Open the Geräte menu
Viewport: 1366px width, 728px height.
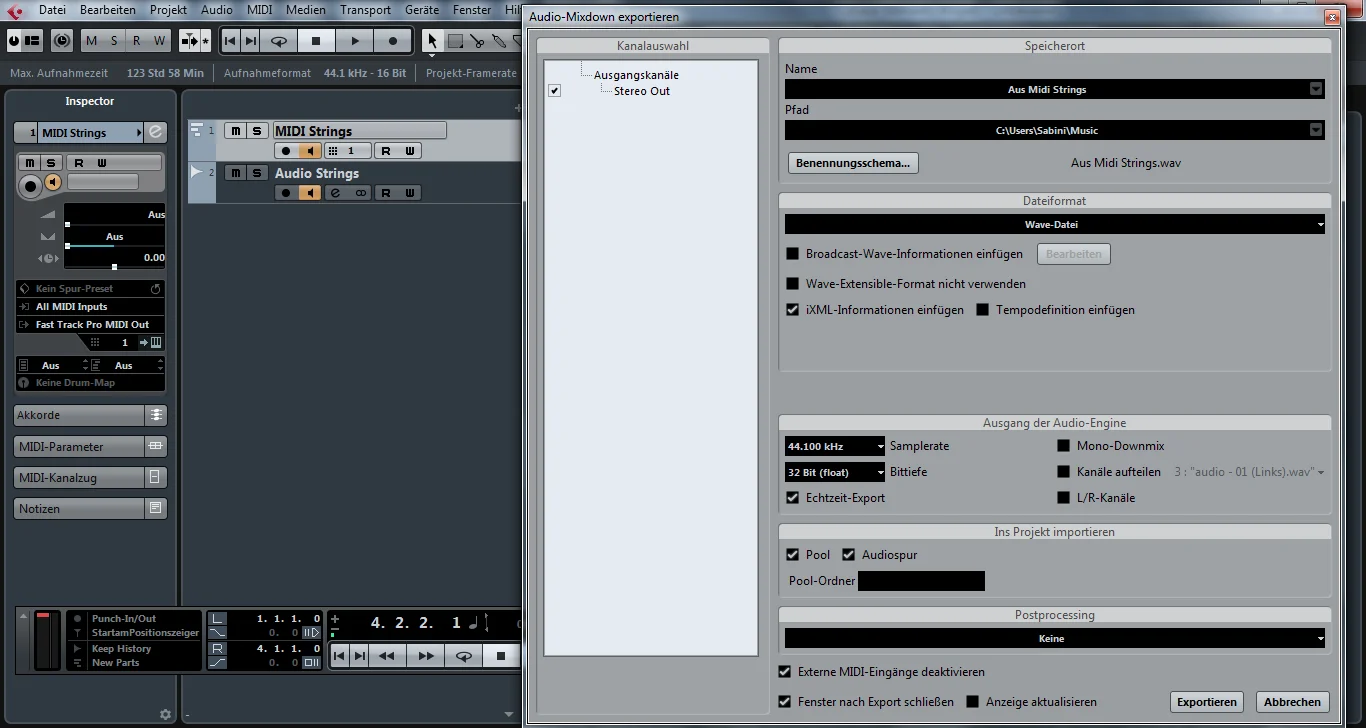422,10
